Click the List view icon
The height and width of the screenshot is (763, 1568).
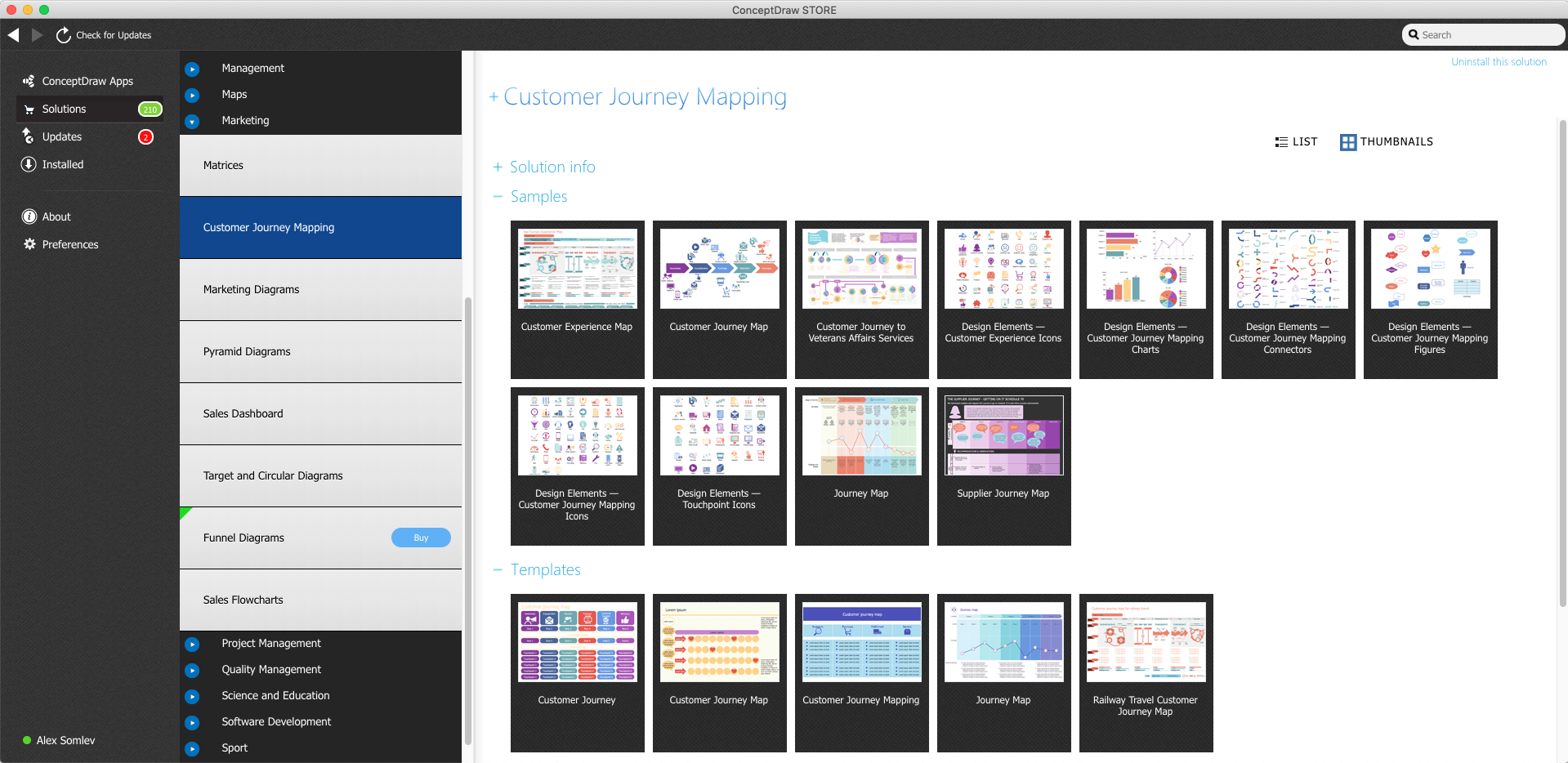click(x=1281, y=142)
